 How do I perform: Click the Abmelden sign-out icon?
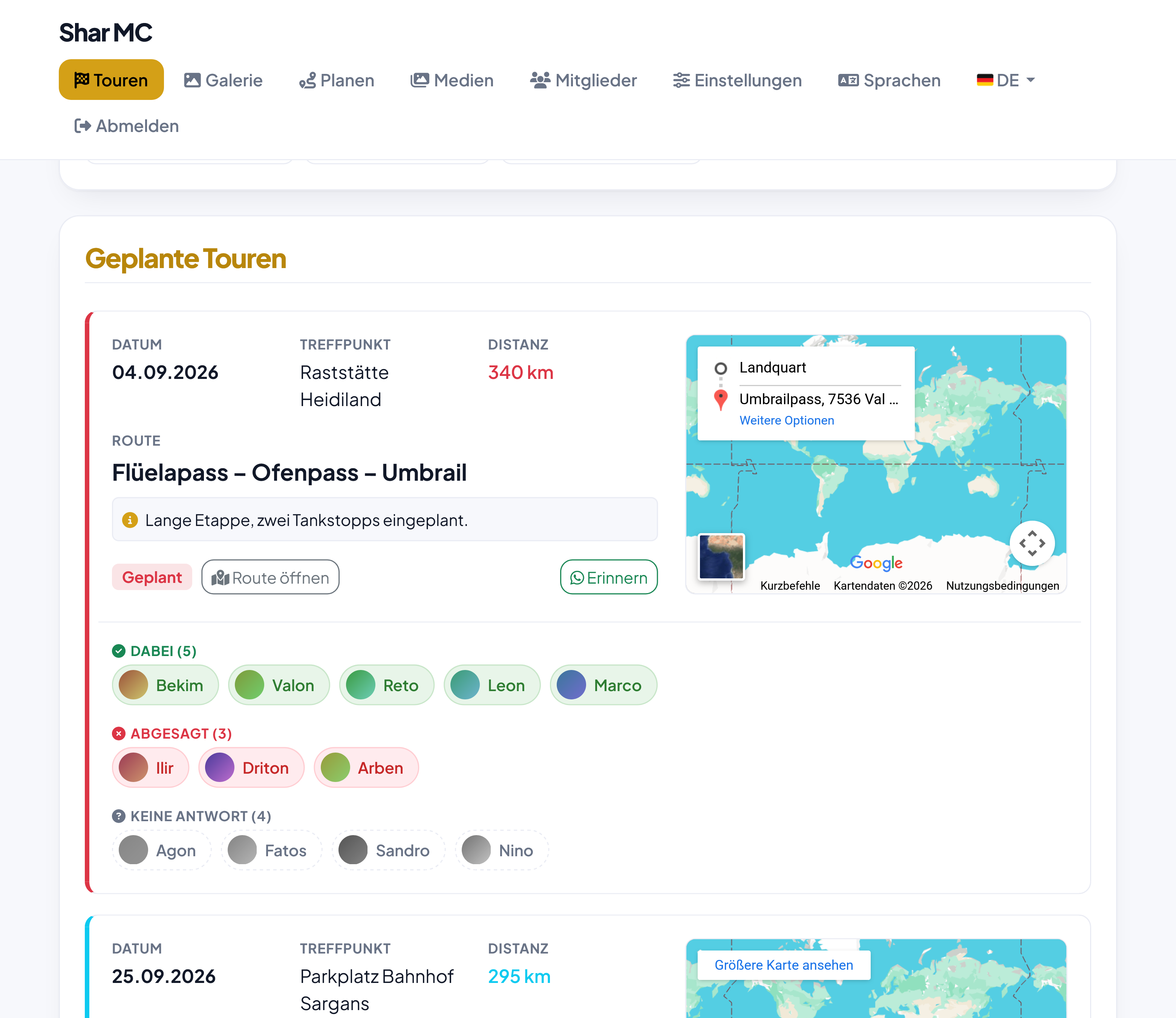[83, 126]
